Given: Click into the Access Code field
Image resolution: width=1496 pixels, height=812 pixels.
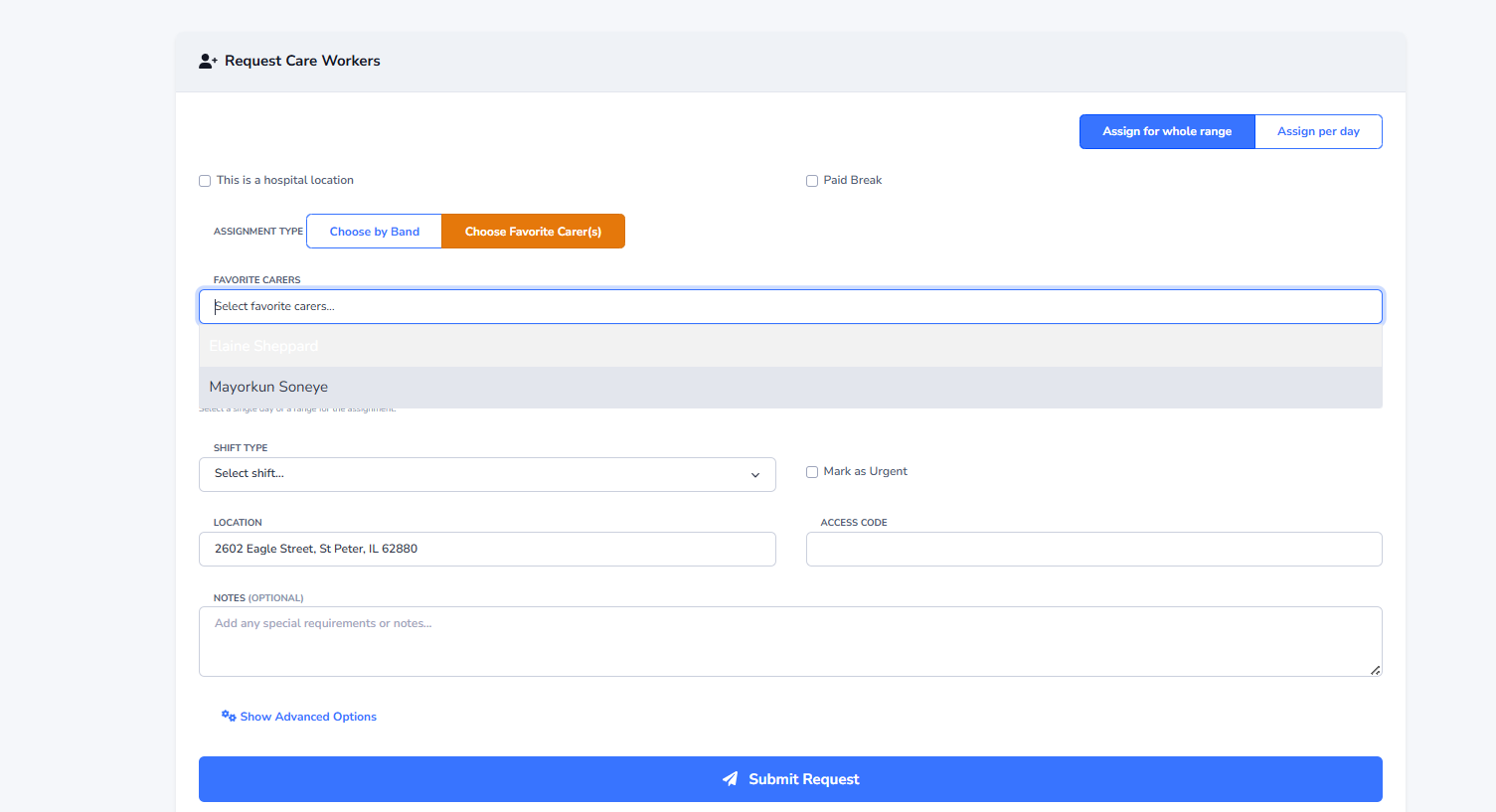Looking at the screenshot, I should tap(1093, 549).
